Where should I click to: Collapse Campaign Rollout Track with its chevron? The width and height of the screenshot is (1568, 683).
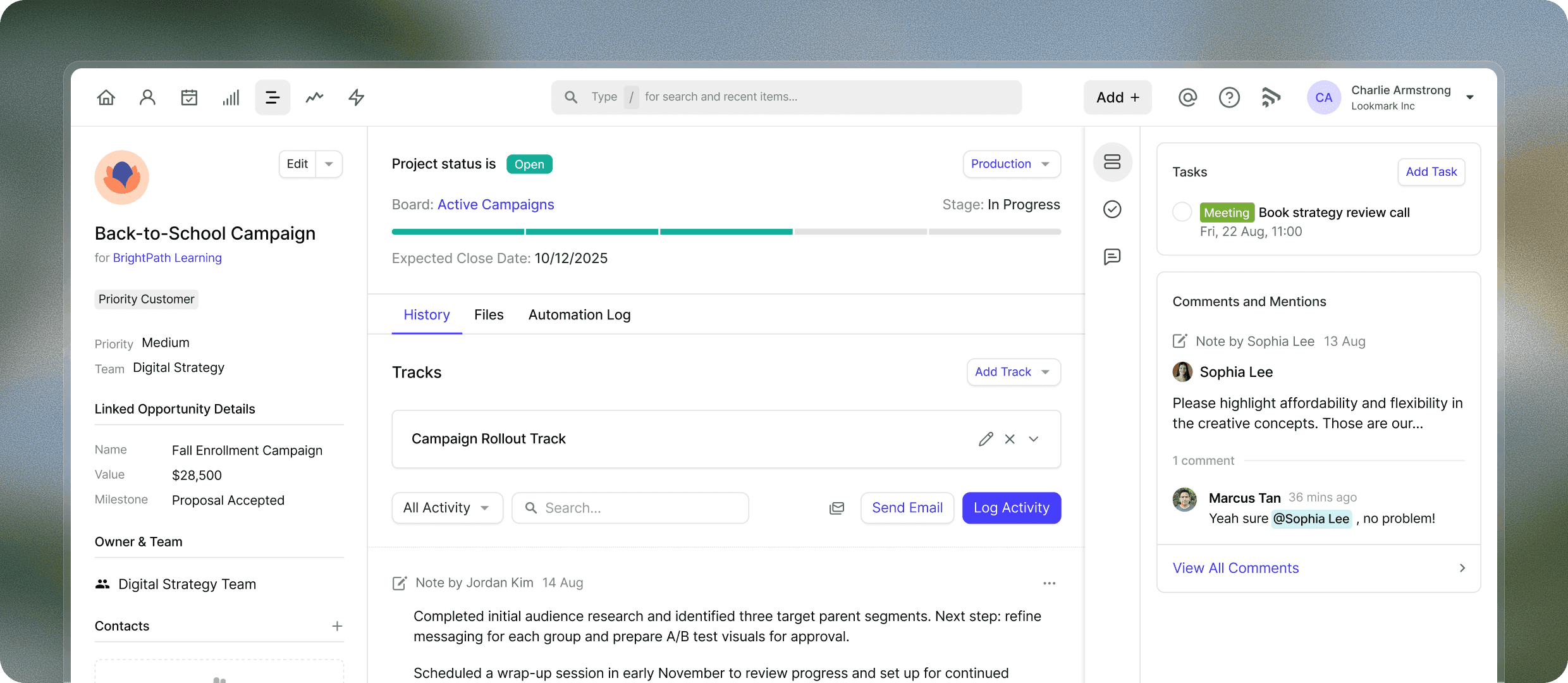tap(1033, 438)
